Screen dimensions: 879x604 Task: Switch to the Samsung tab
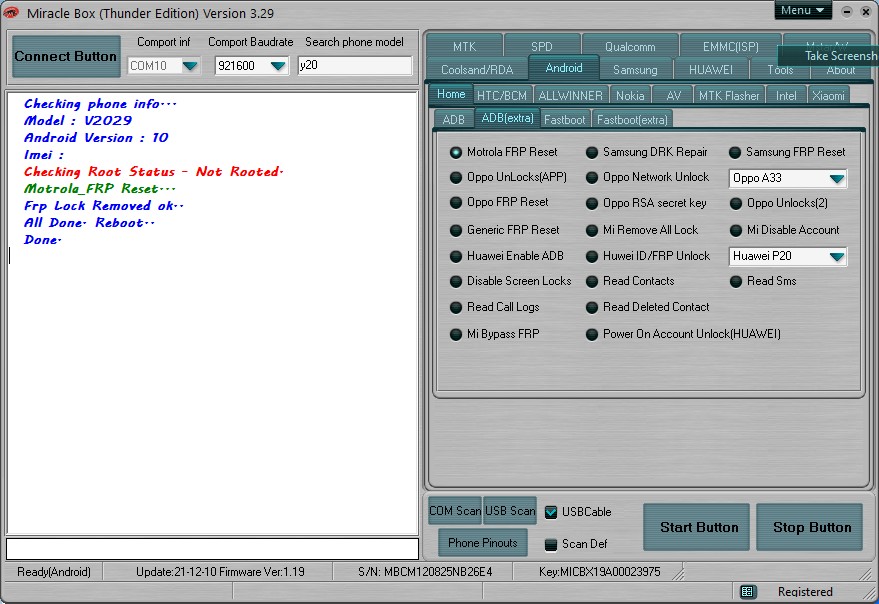tap(635, 70)
